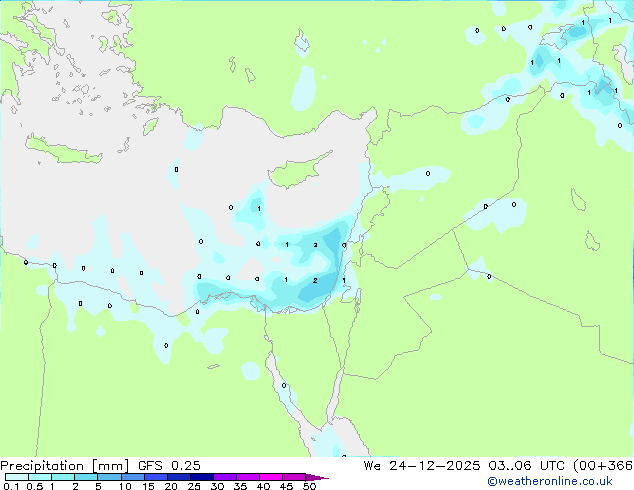The height and width of the screenshot is (490, 634).
Task: Click the legend label '35'
Action: (x=240, y=486)
